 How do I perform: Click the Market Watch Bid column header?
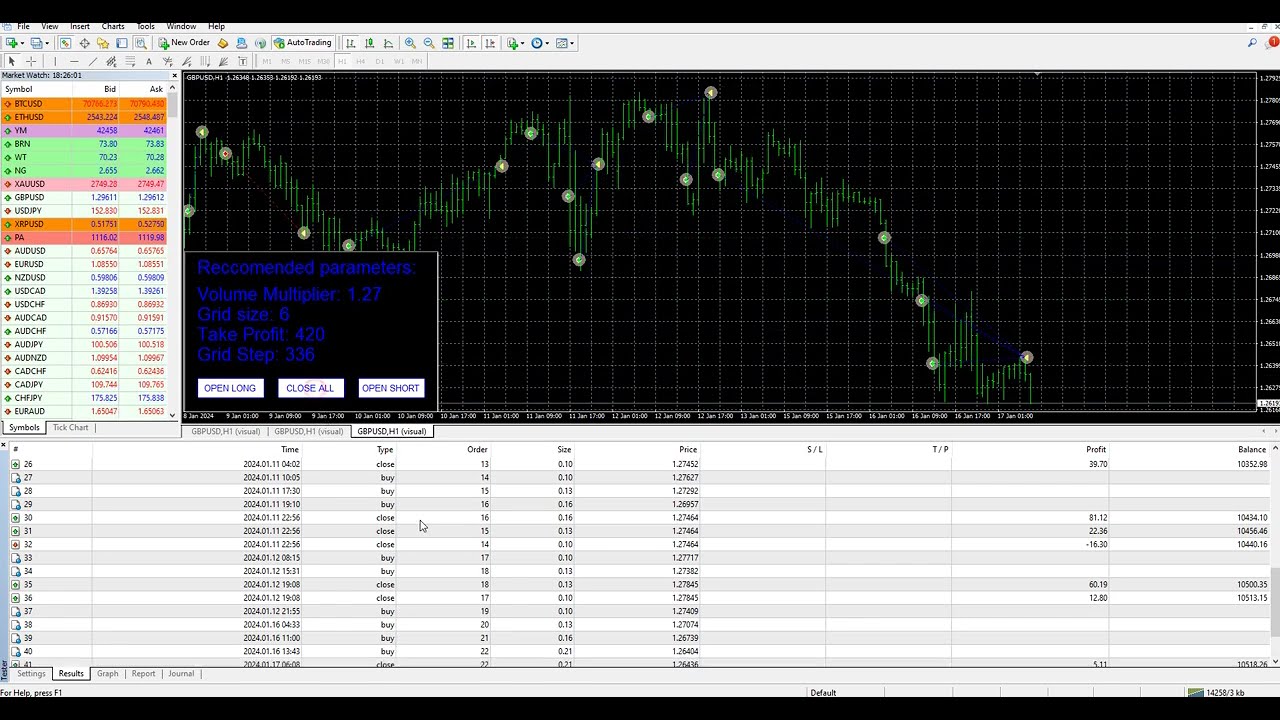pos(110,90)
